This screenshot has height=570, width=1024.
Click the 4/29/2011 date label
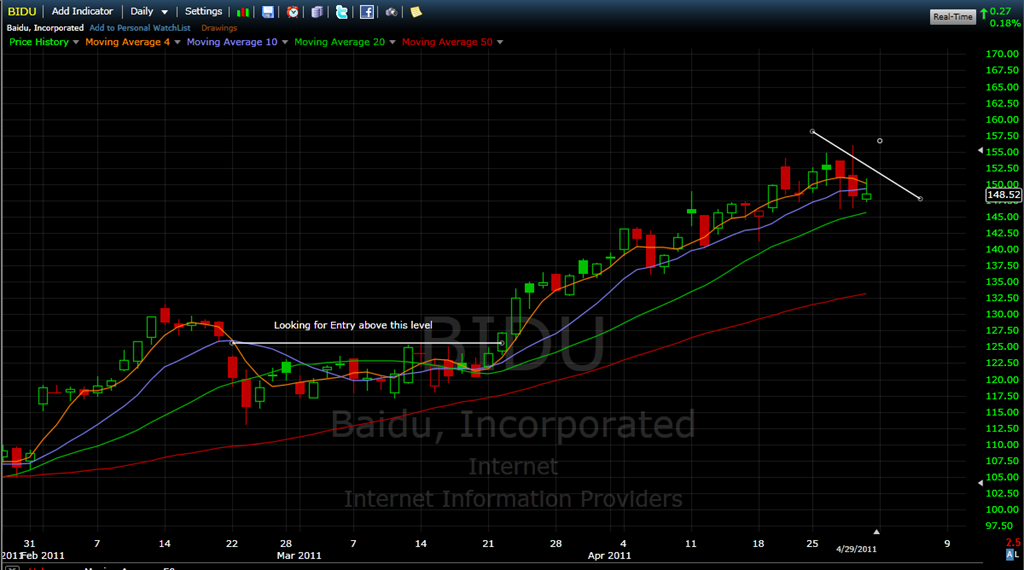coord(856,549)
